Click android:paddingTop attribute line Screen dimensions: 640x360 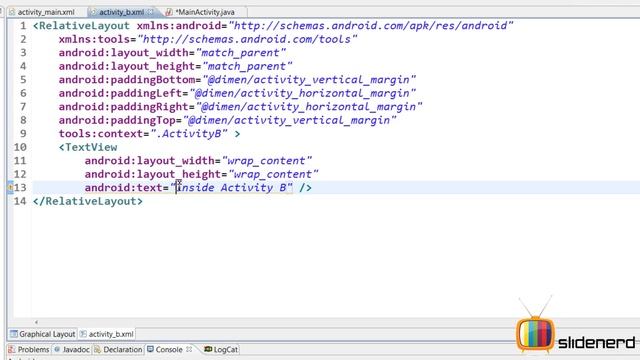(227, 120)
